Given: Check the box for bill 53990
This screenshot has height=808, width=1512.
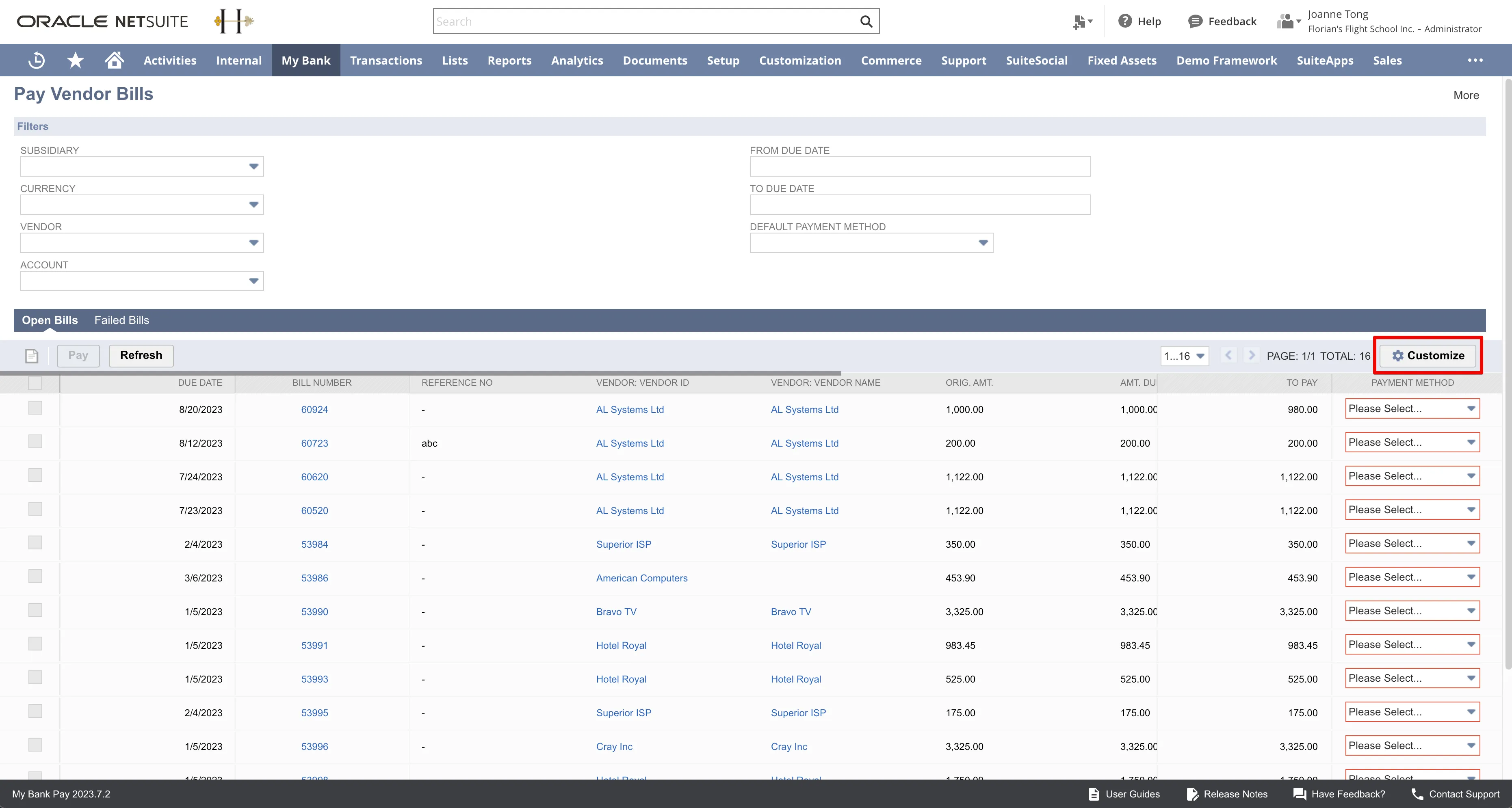Looking at the screenshot, I should pos(35,610).
